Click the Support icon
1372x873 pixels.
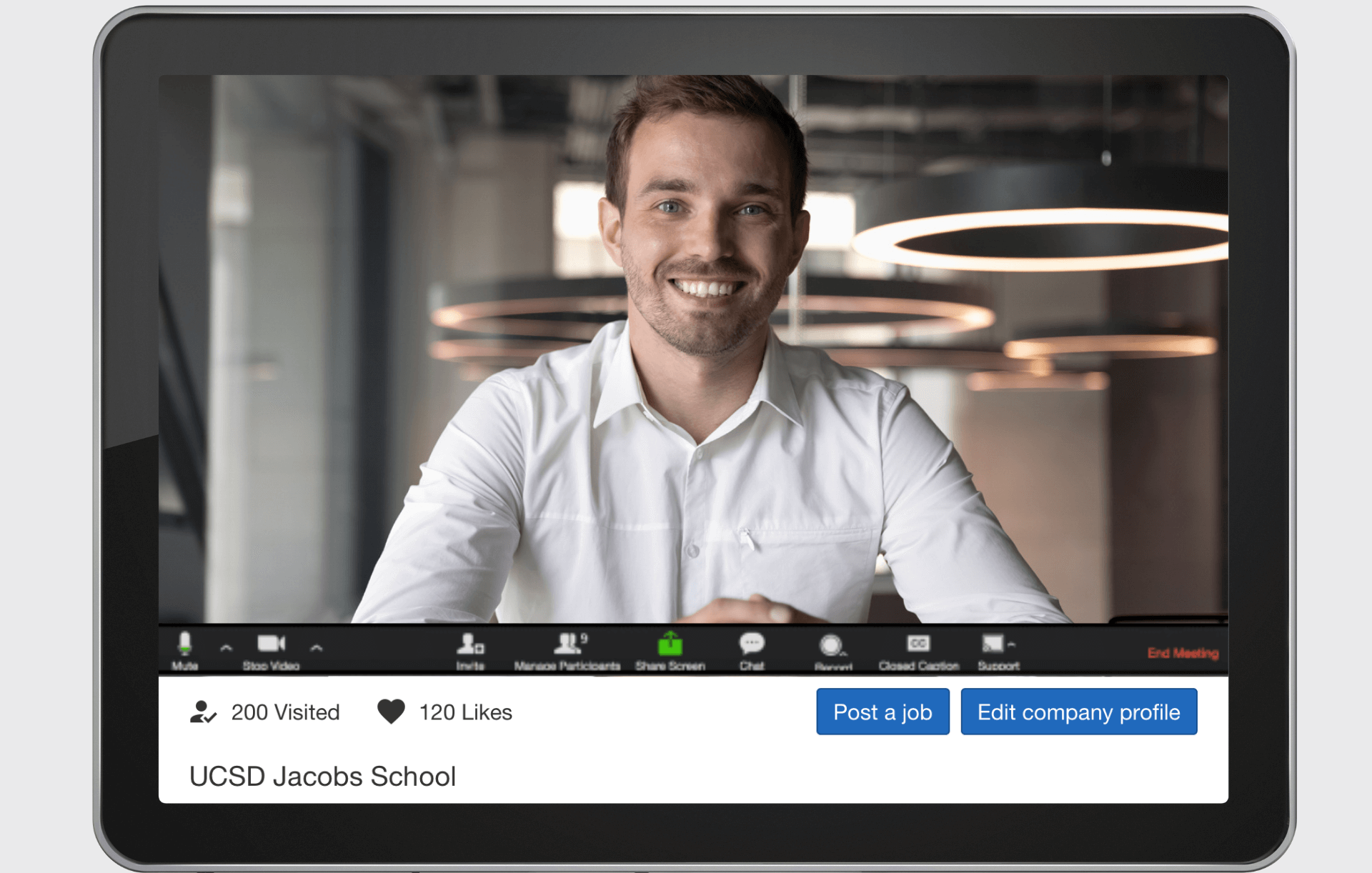(993, 645)
